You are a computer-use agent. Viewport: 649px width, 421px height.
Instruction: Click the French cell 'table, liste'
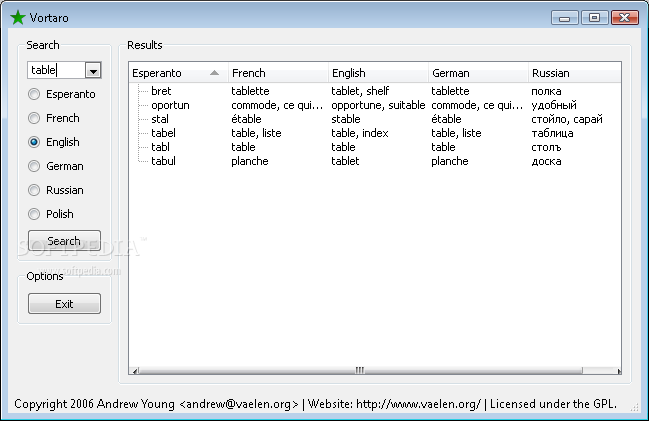click(256, 133)
